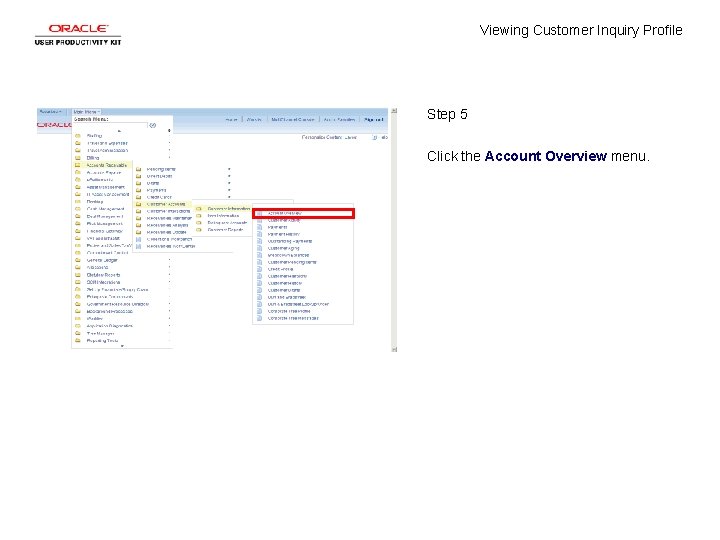The image size is (720, 540).
Task: Click page icon beside Payment History
Action: pyautogui.click(x=259, y=234)
